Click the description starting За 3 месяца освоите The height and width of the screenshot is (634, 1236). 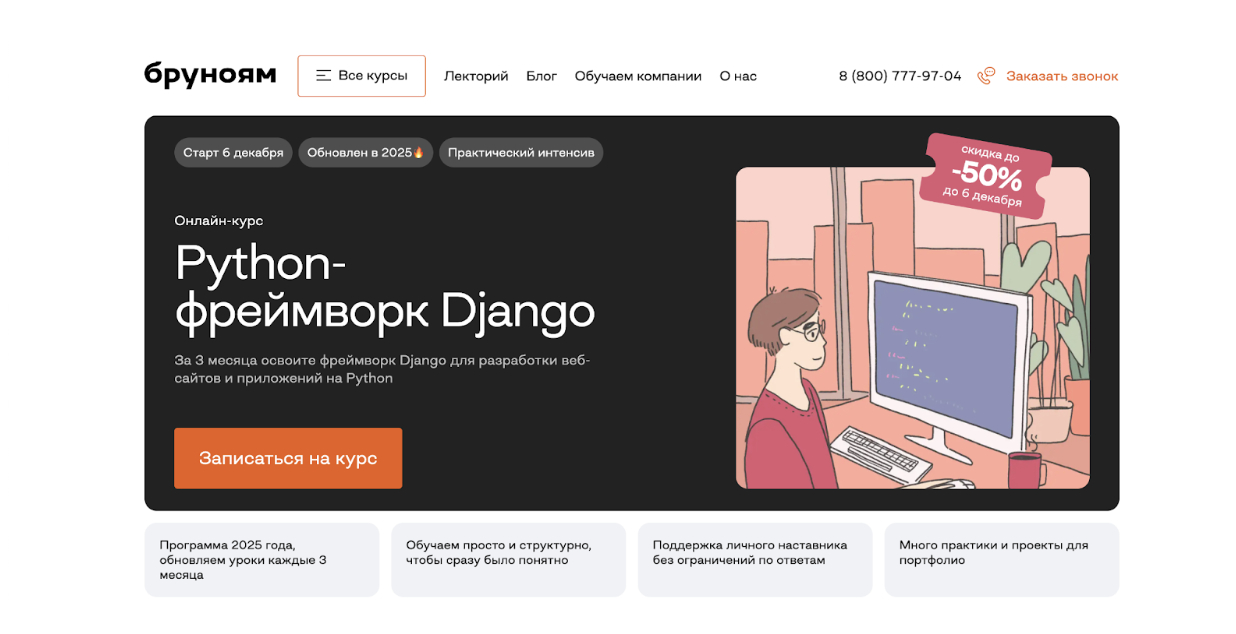[382, 369]
